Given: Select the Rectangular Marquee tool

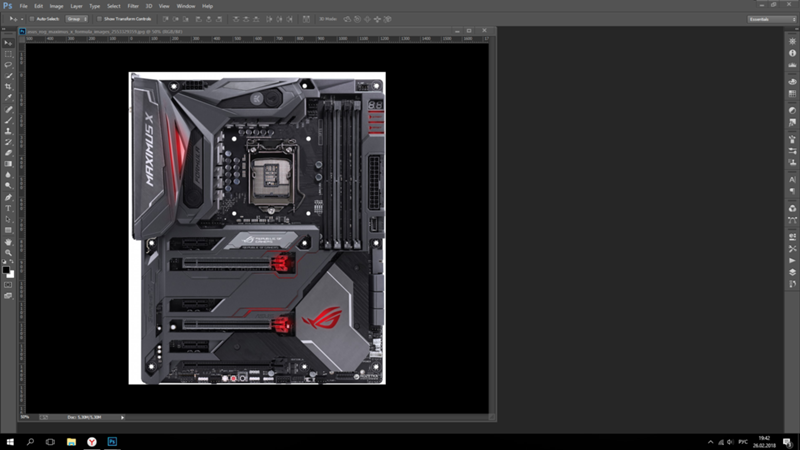Looking at the screenshot, I should coord(8,54).
